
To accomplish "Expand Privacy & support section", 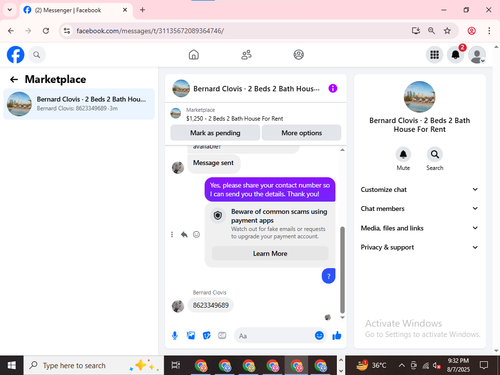I will (x=419, y=247).
